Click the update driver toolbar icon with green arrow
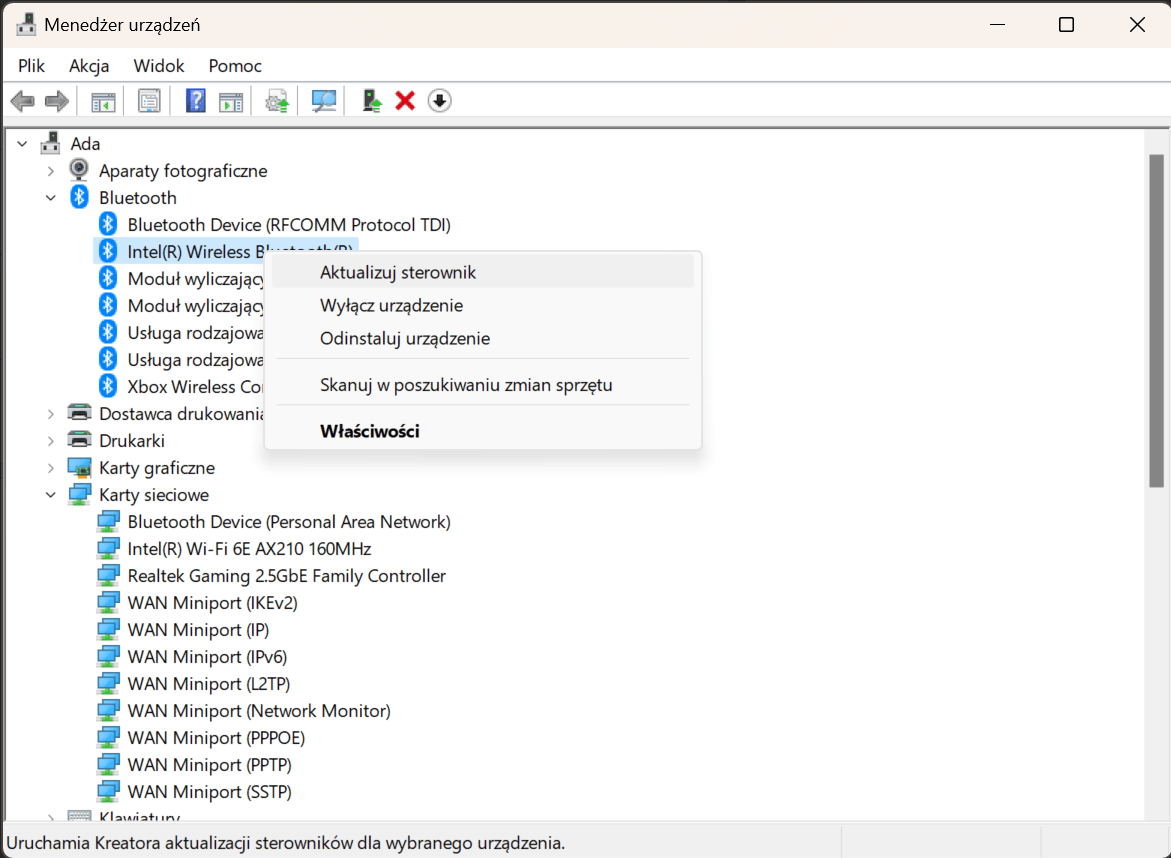1171x858 pixels. (x=372, y=101)
